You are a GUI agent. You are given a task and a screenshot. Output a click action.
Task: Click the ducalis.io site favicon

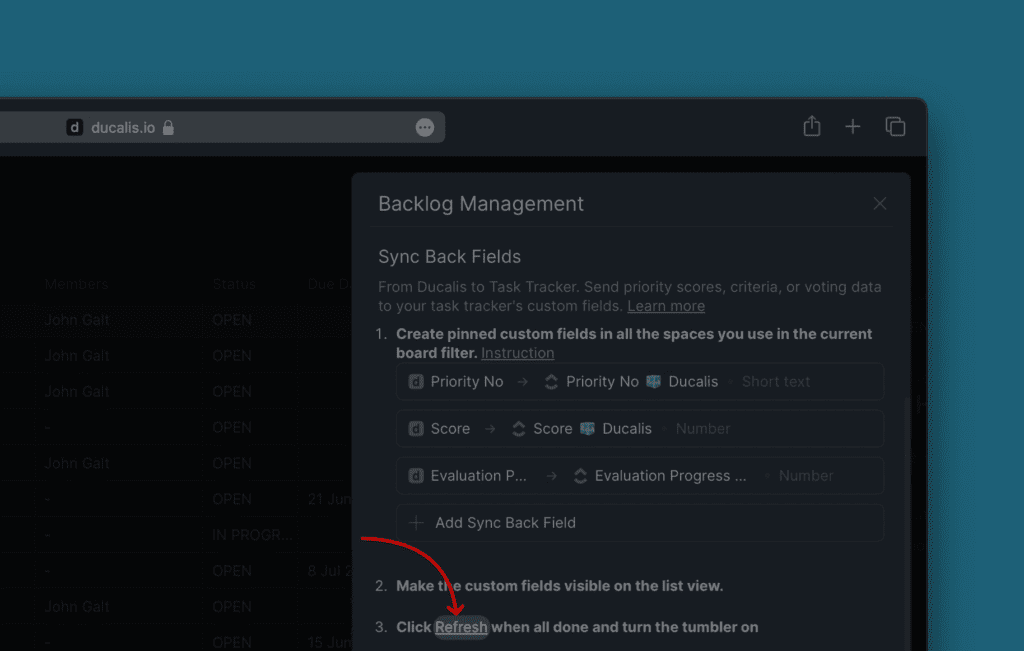tap(75, 128)
